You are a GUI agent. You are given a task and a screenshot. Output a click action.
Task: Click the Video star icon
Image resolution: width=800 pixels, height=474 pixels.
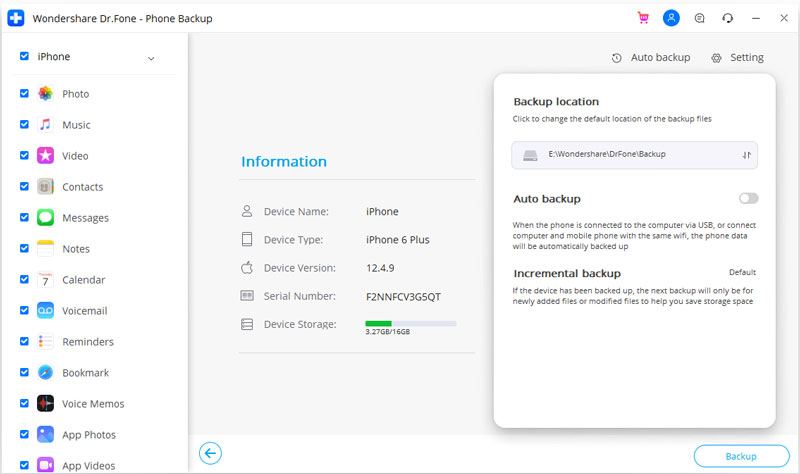click(45, 156)
